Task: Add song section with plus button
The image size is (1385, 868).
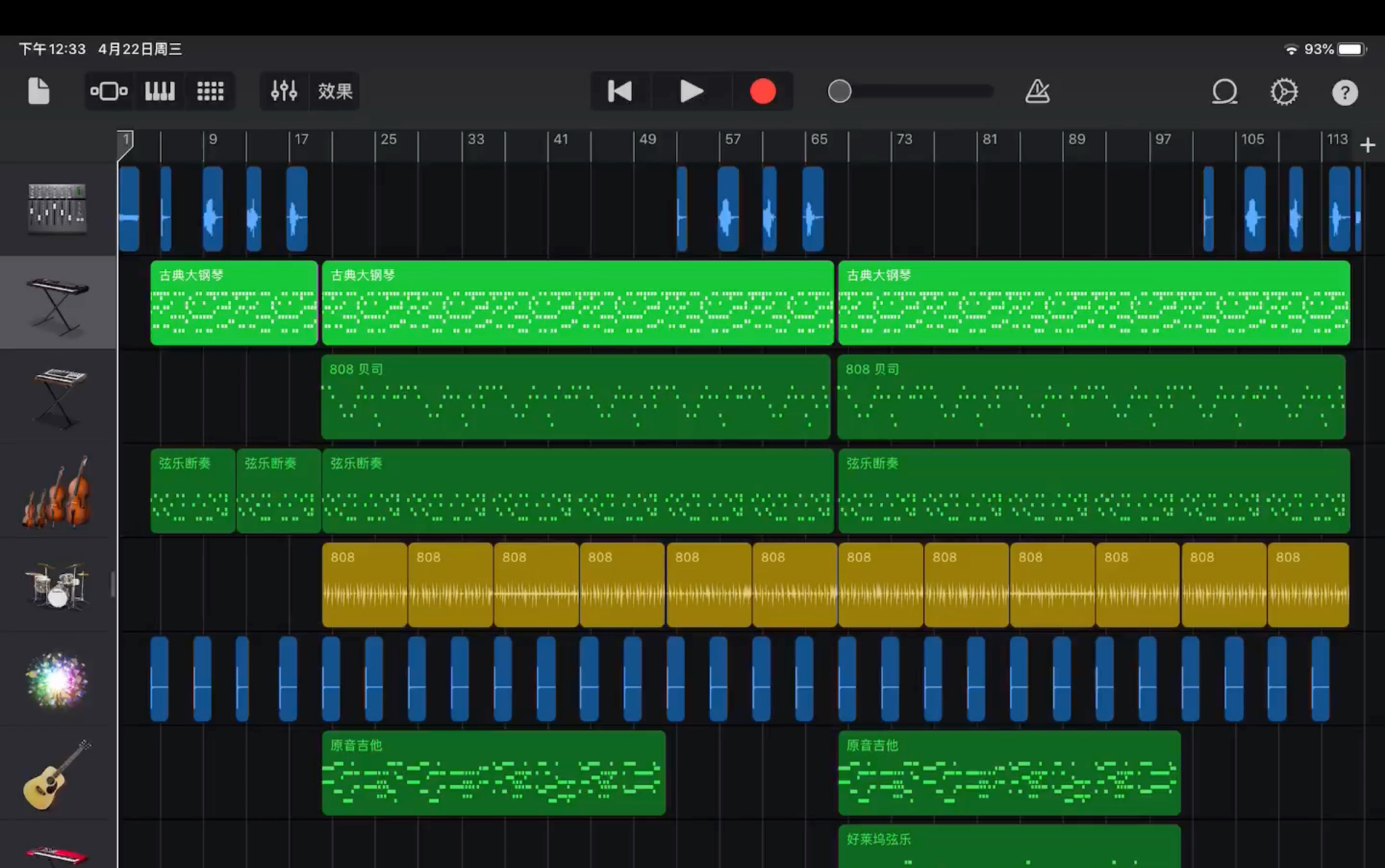Action: click(1368, 145)
